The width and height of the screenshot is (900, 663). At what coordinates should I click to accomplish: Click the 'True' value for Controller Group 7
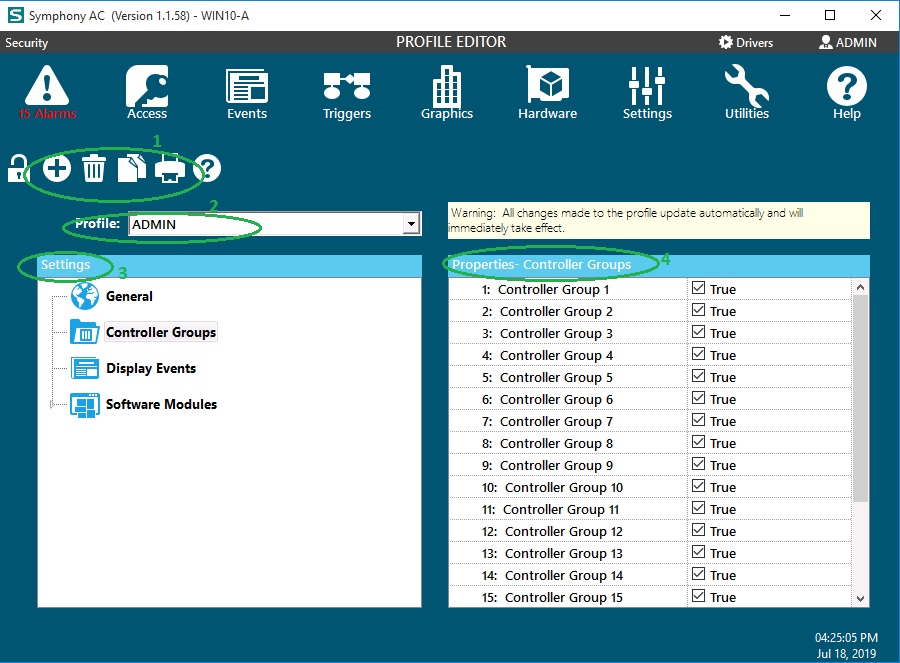point(723,421)
